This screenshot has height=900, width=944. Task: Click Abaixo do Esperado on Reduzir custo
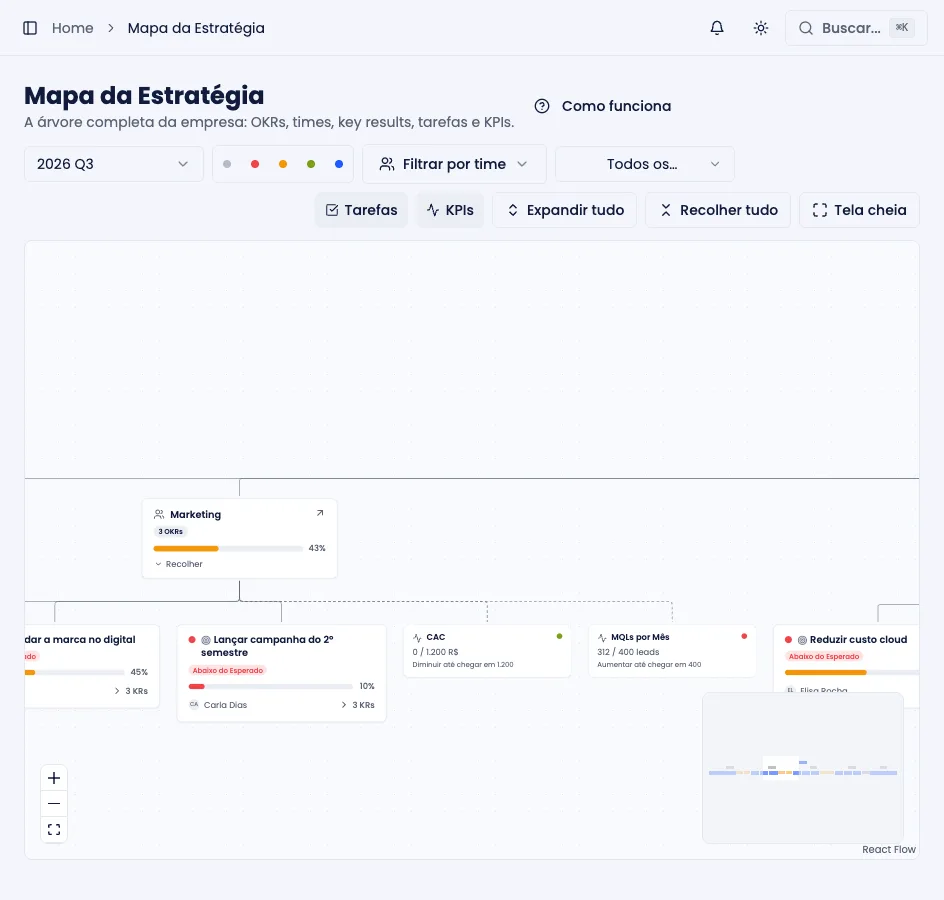(824, 657)
